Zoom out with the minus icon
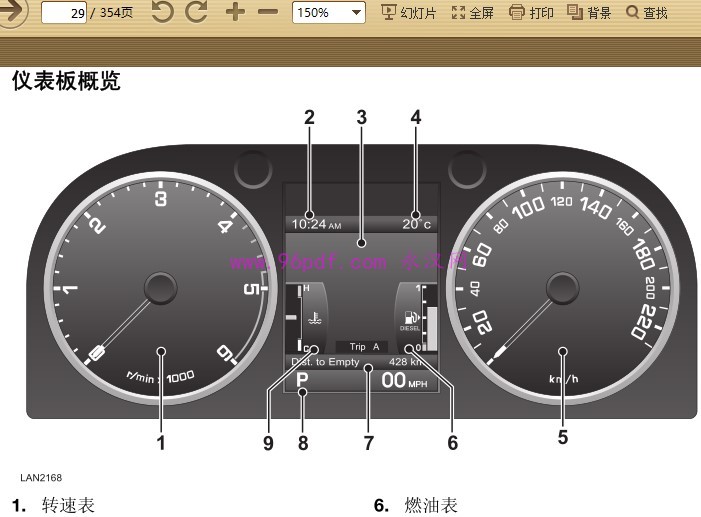The width and height of the screenshot is (701, 517). (x=268, y=12)
